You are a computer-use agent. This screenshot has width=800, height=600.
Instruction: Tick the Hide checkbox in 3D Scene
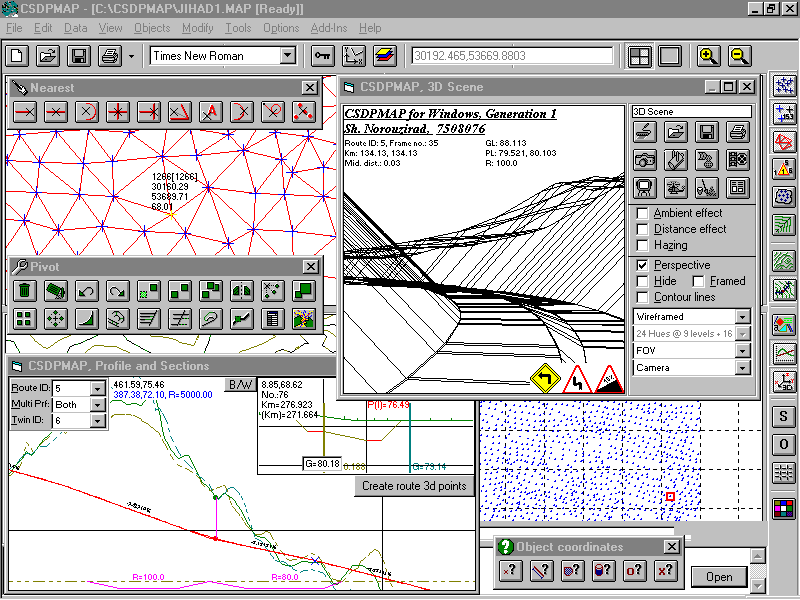(x=643, y=281)
